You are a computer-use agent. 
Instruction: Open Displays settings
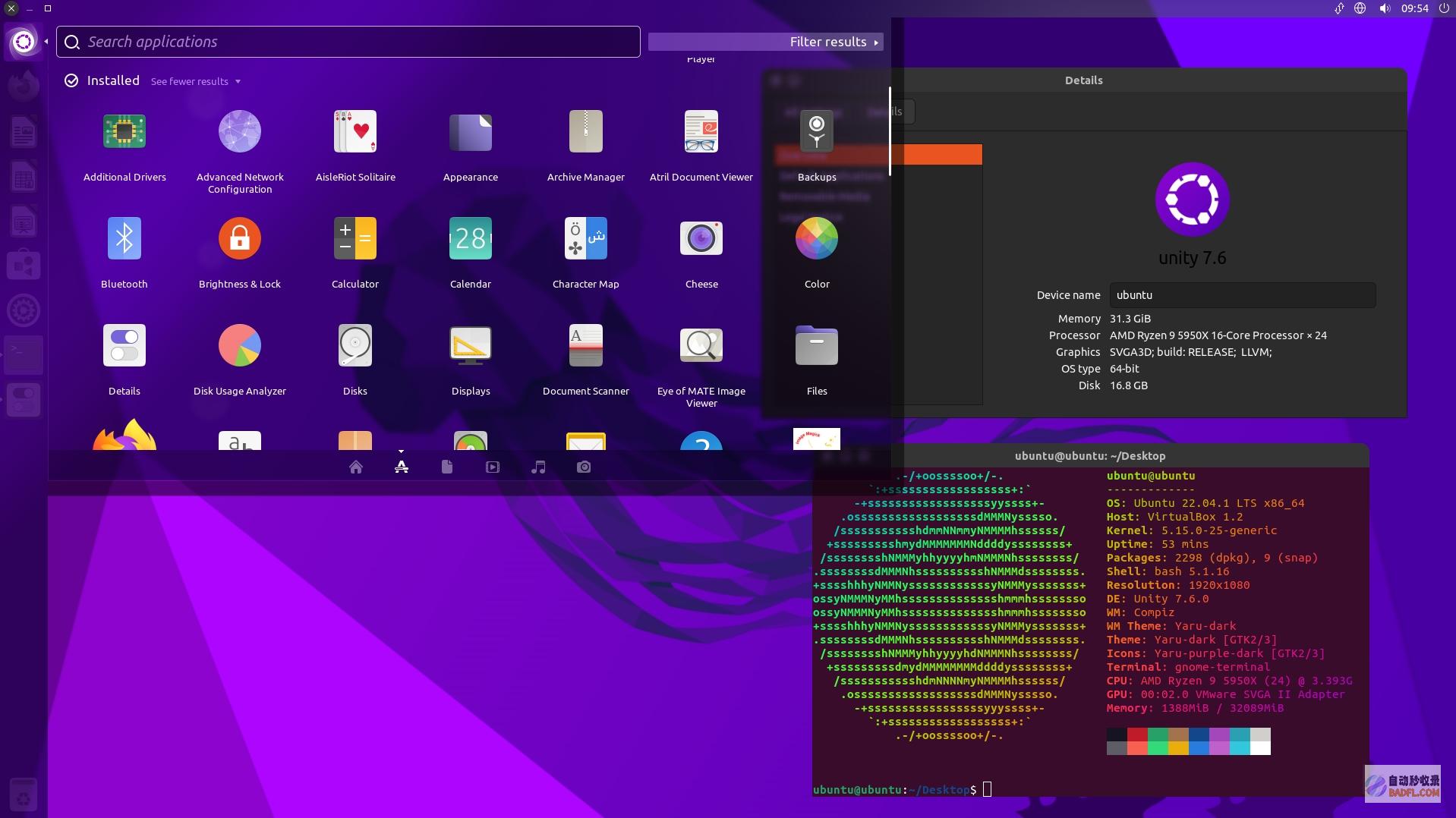point(471,360)
